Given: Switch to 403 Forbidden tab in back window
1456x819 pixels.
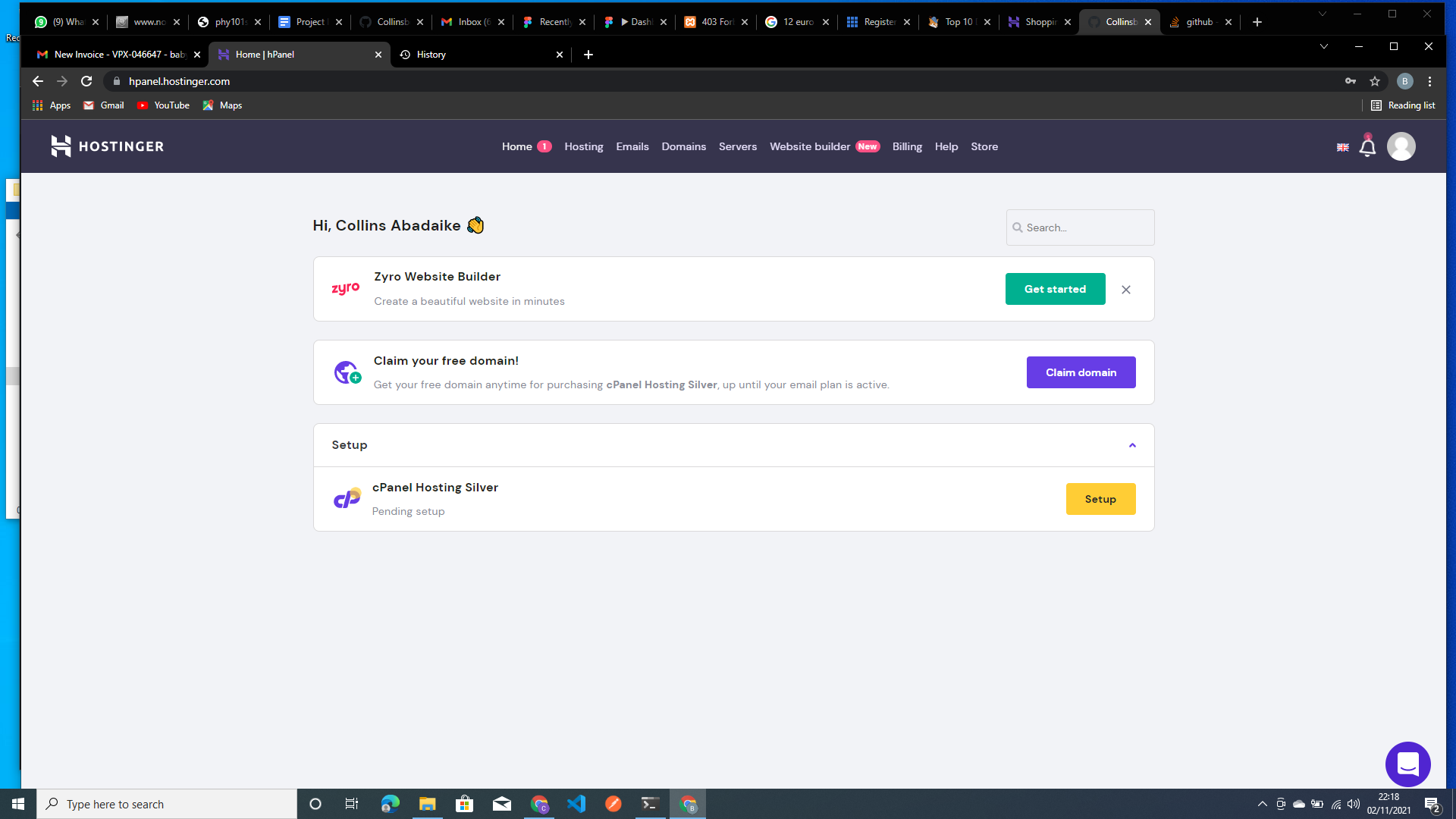Looking at the screenshot, I should tap(716, 22).
